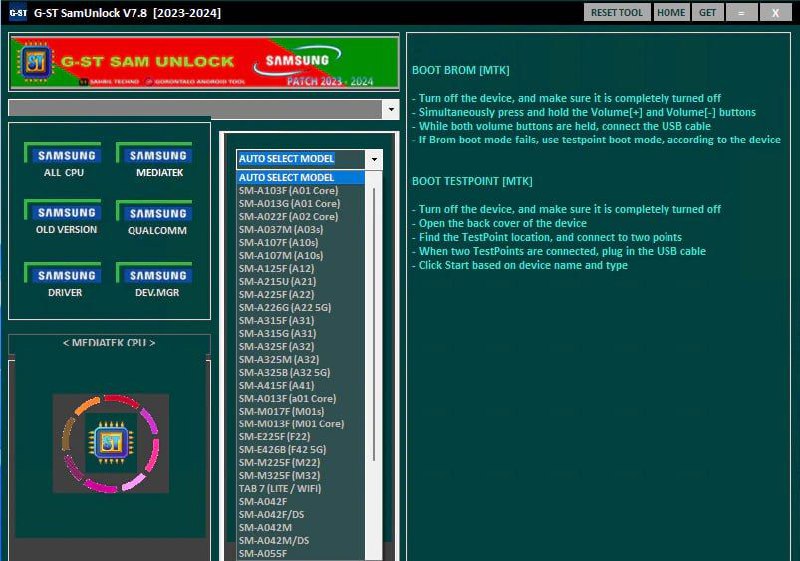Select SM-A103F (A01 Core) model
The width and height of the screenshot is (800, 561).
tap(301, 191)
